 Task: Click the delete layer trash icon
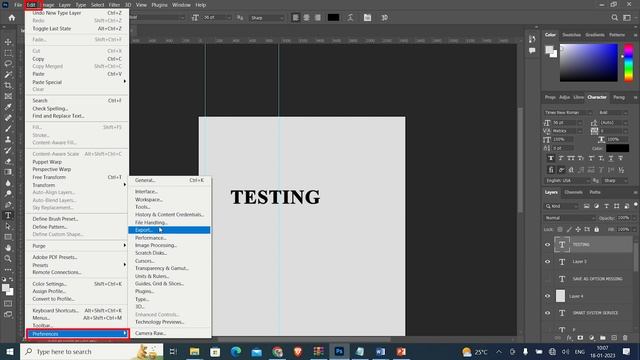pyautogui.click(x=625, y=338)
